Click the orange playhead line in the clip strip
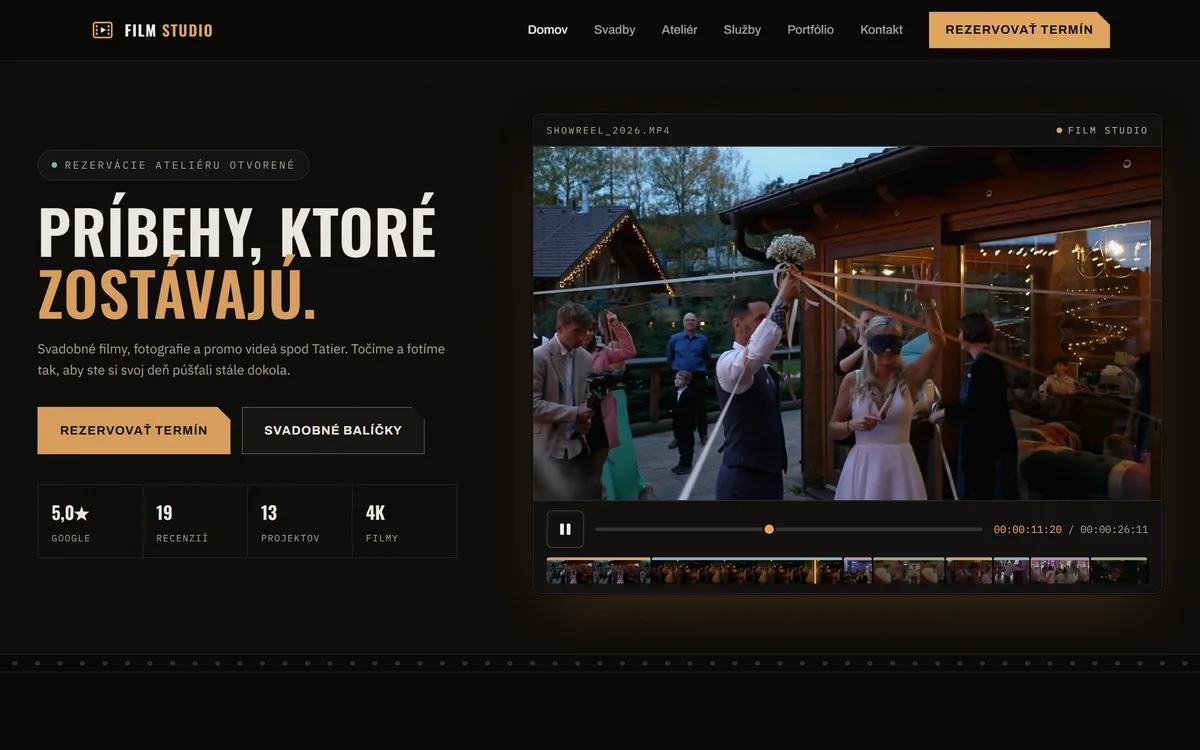 click(815, 571)
